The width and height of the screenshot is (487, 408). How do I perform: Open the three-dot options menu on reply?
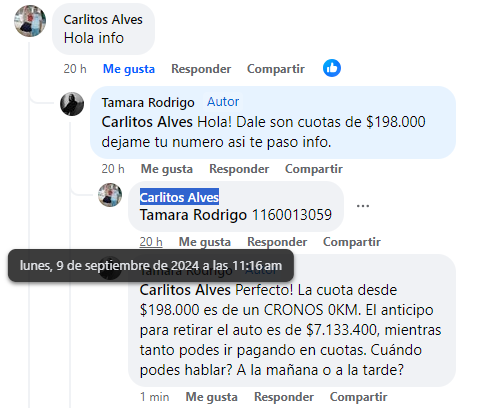coord(363,206)
